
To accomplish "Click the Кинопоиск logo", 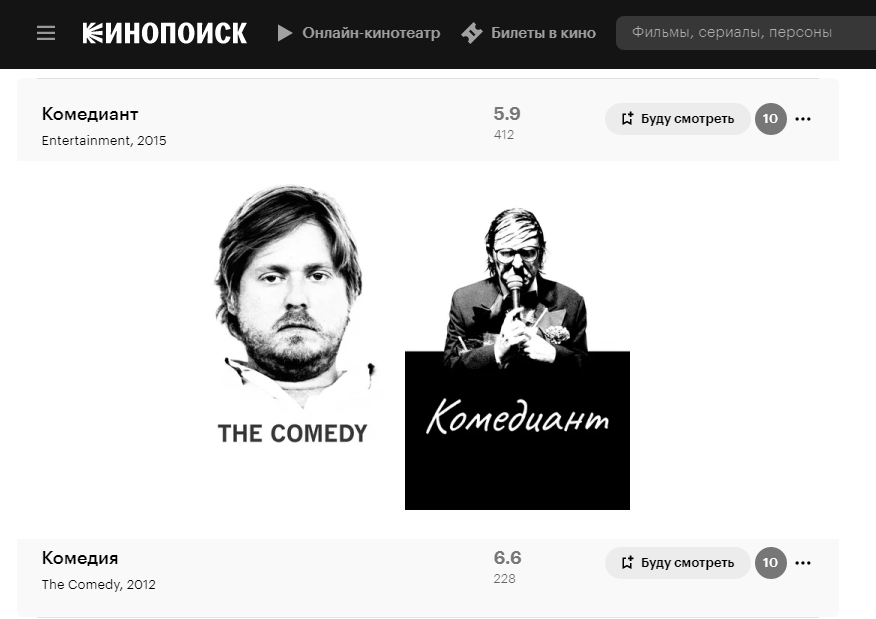I will point(164,33).
